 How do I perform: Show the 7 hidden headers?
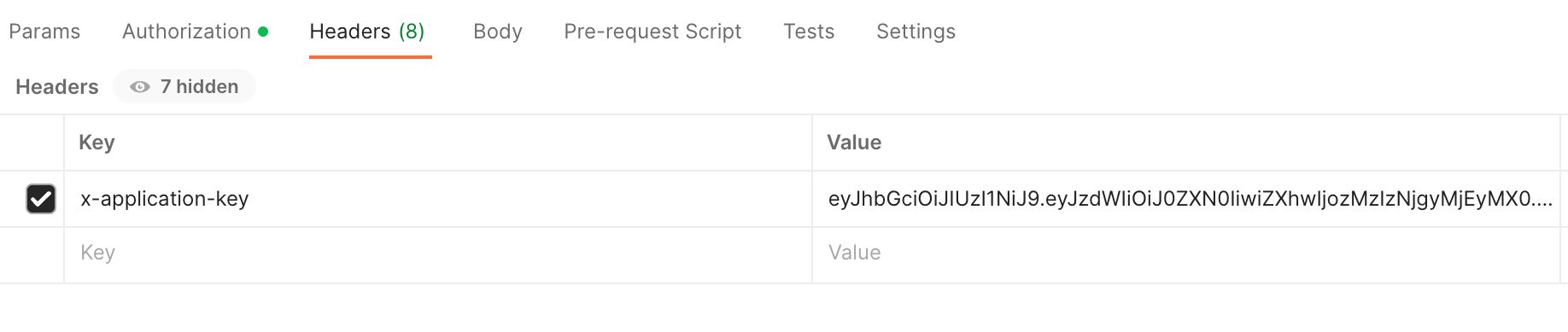[x=184, y=86]
